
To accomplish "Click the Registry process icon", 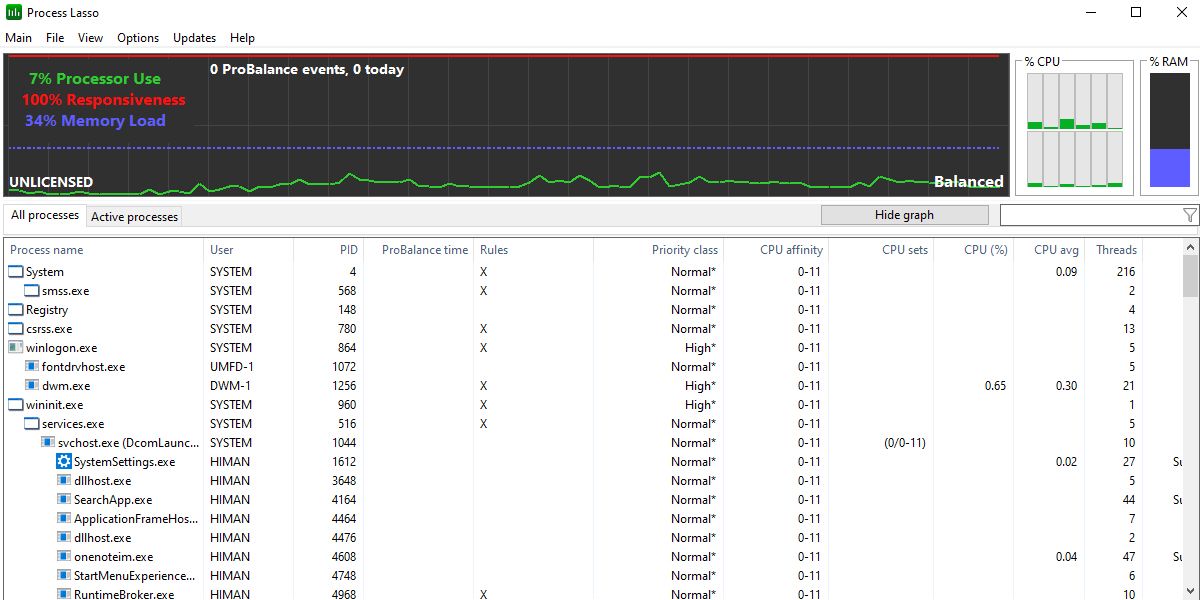I will click(x=16, y=310).
